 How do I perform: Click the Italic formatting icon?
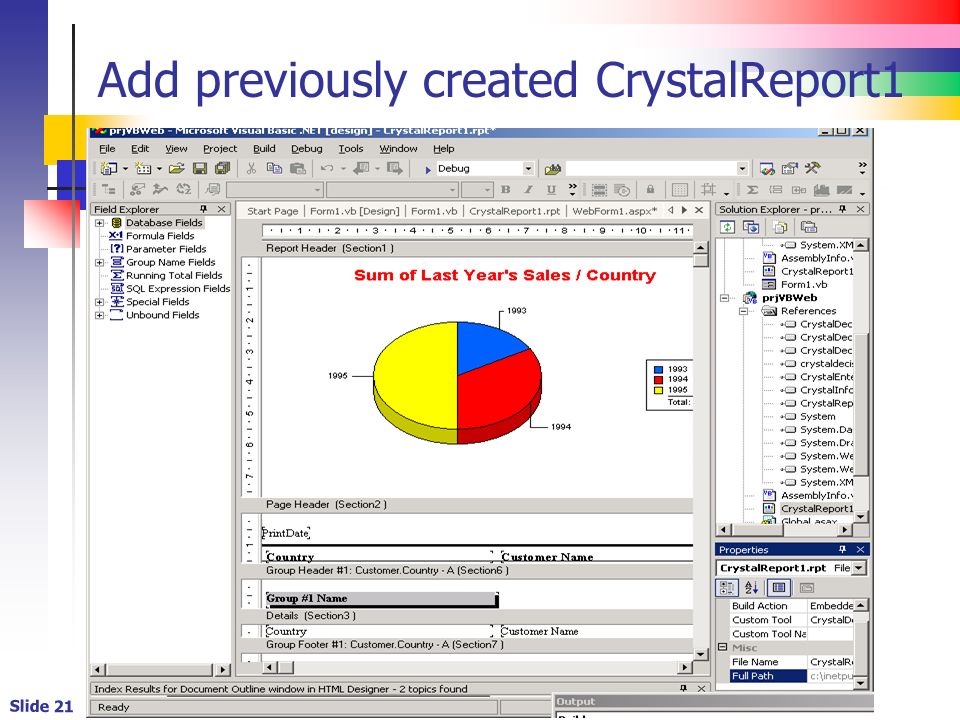(528, 190)
